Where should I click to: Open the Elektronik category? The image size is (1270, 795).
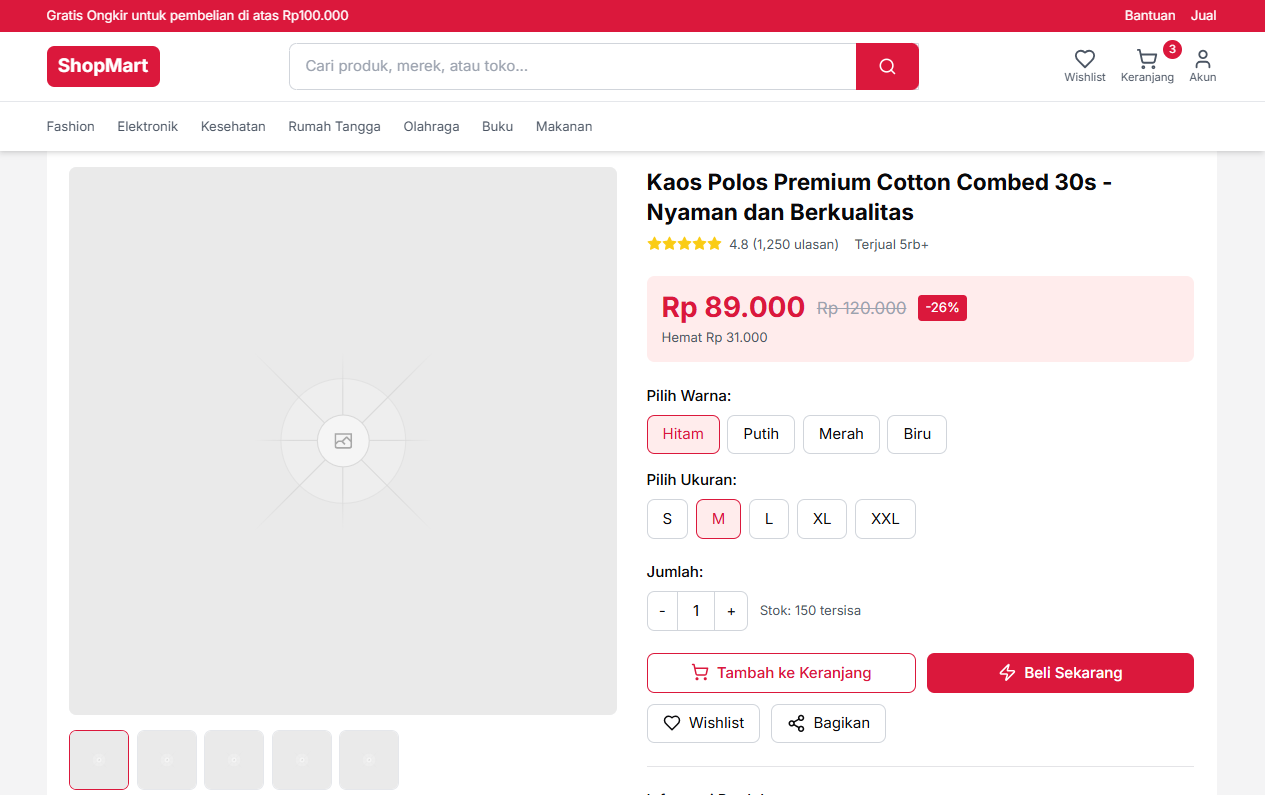[x=147, y=127]
